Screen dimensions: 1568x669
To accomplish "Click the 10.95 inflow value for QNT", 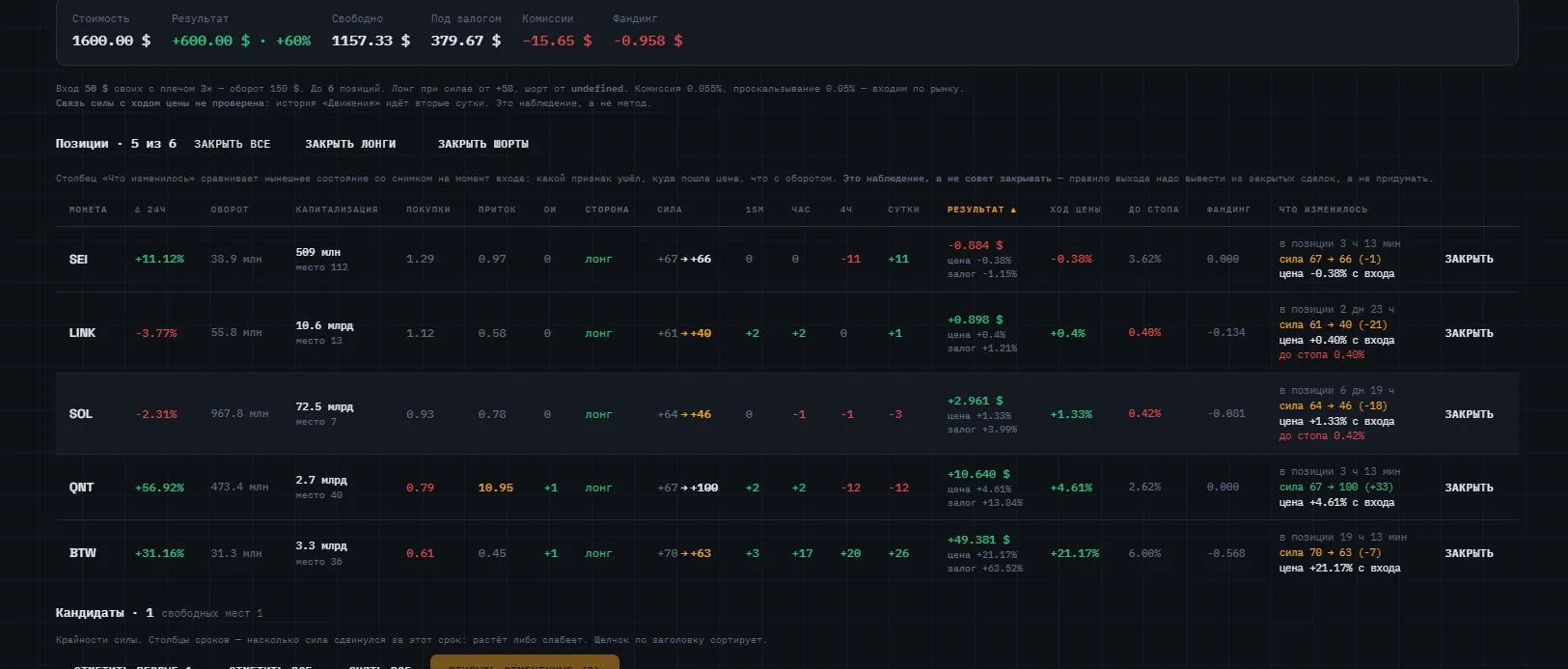I will pyautogui.click(x=496, y=488).
